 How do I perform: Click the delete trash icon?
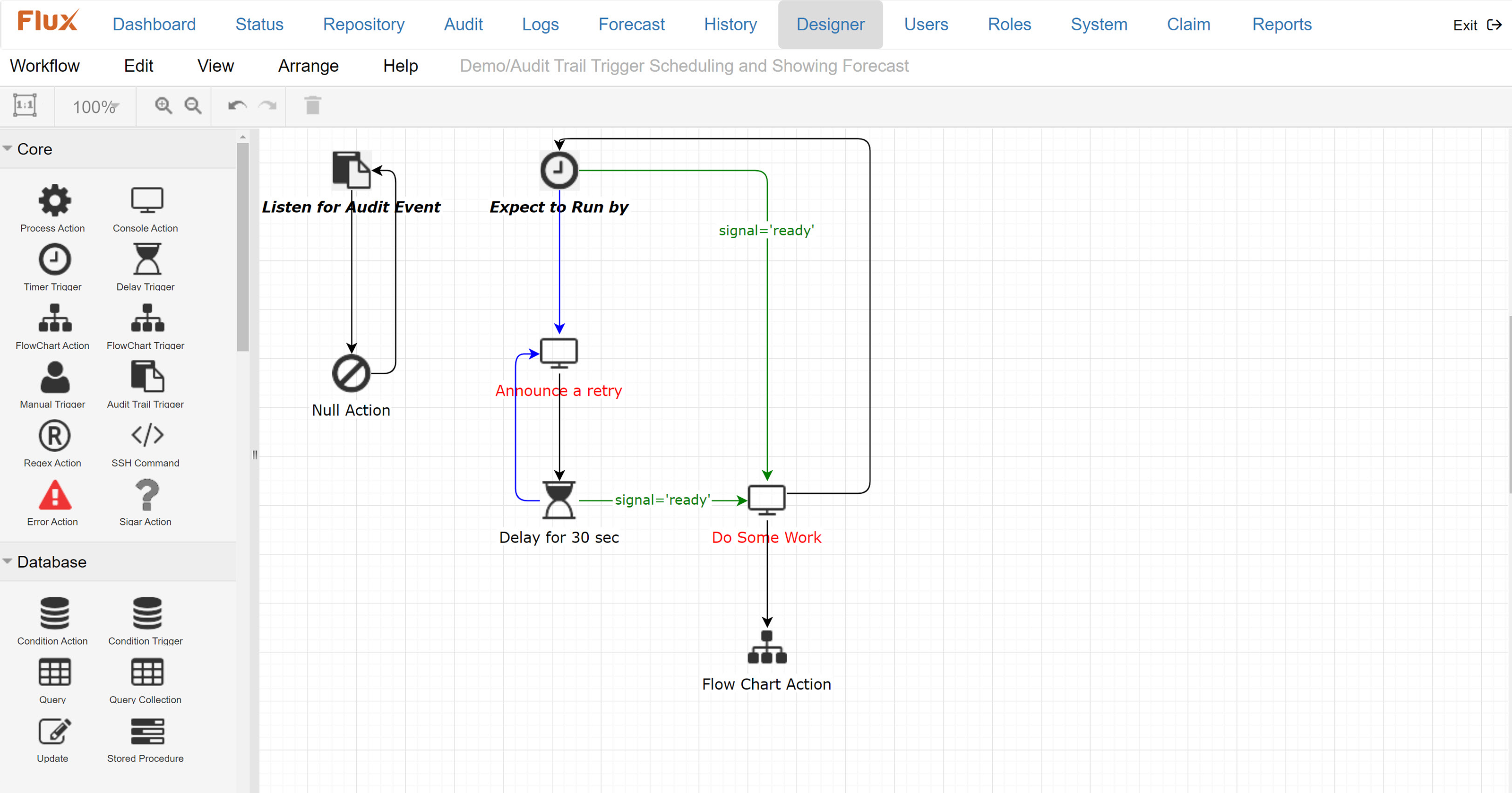click(x=313, y=106)
